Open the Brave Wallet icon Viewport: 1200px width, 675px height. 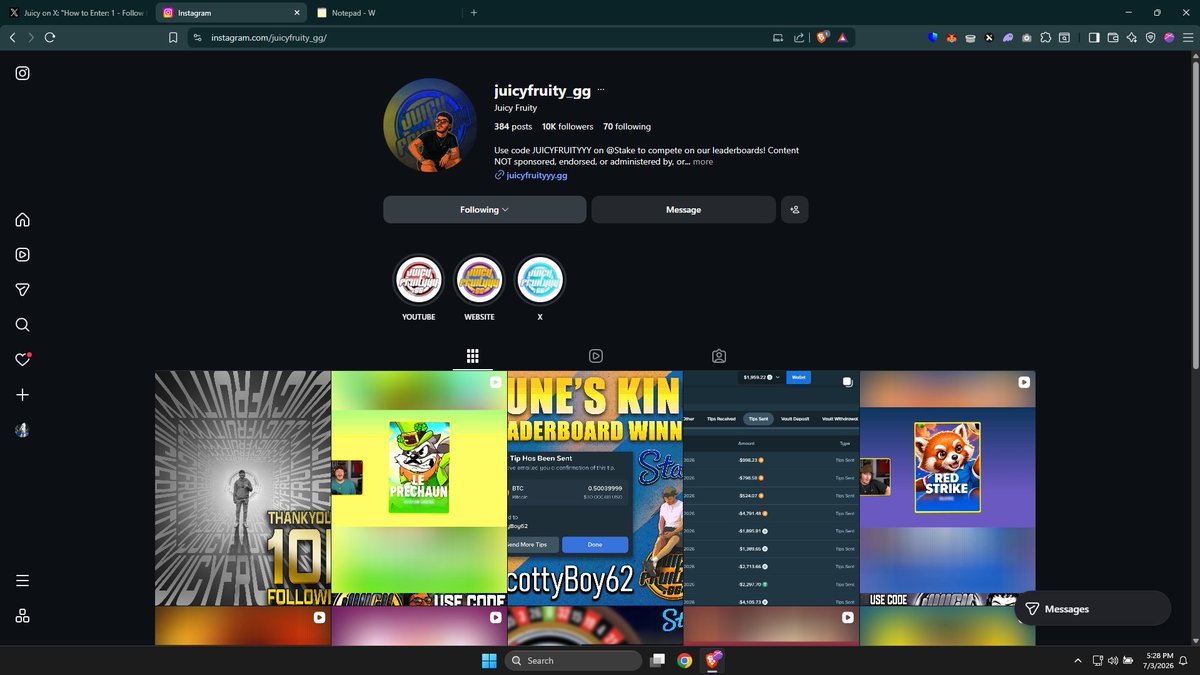point(1113,37)
